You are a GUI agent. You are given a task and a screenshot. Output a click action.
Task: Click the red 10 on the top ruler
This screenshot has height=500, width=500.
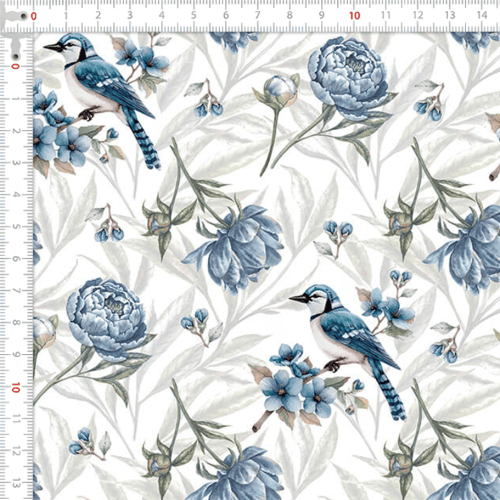coord(355,16)
